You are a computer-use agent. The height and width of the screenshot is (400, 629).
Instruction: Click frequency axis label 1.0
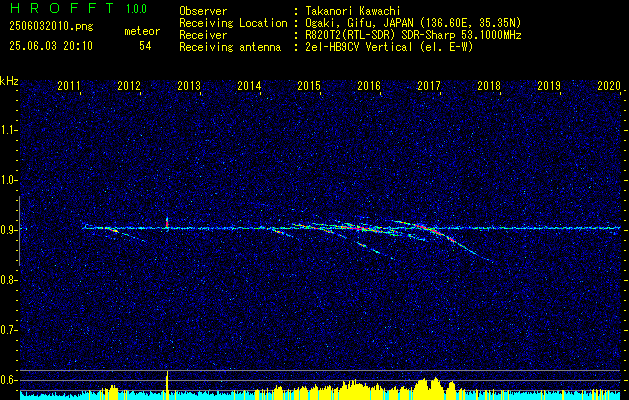point(8,180)
